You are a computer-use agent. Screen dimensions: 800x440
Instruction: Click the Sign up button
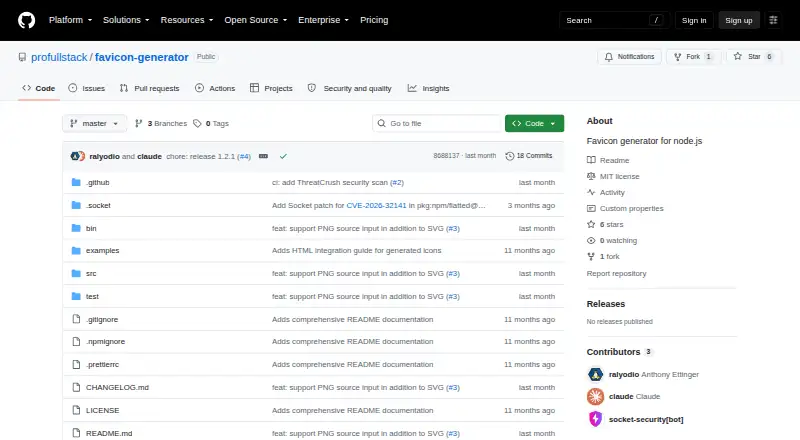(739, 20)
